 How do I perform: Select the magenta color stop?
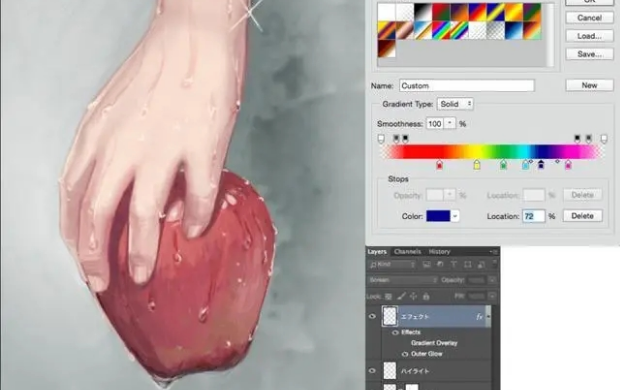click(x=568, y=165)
